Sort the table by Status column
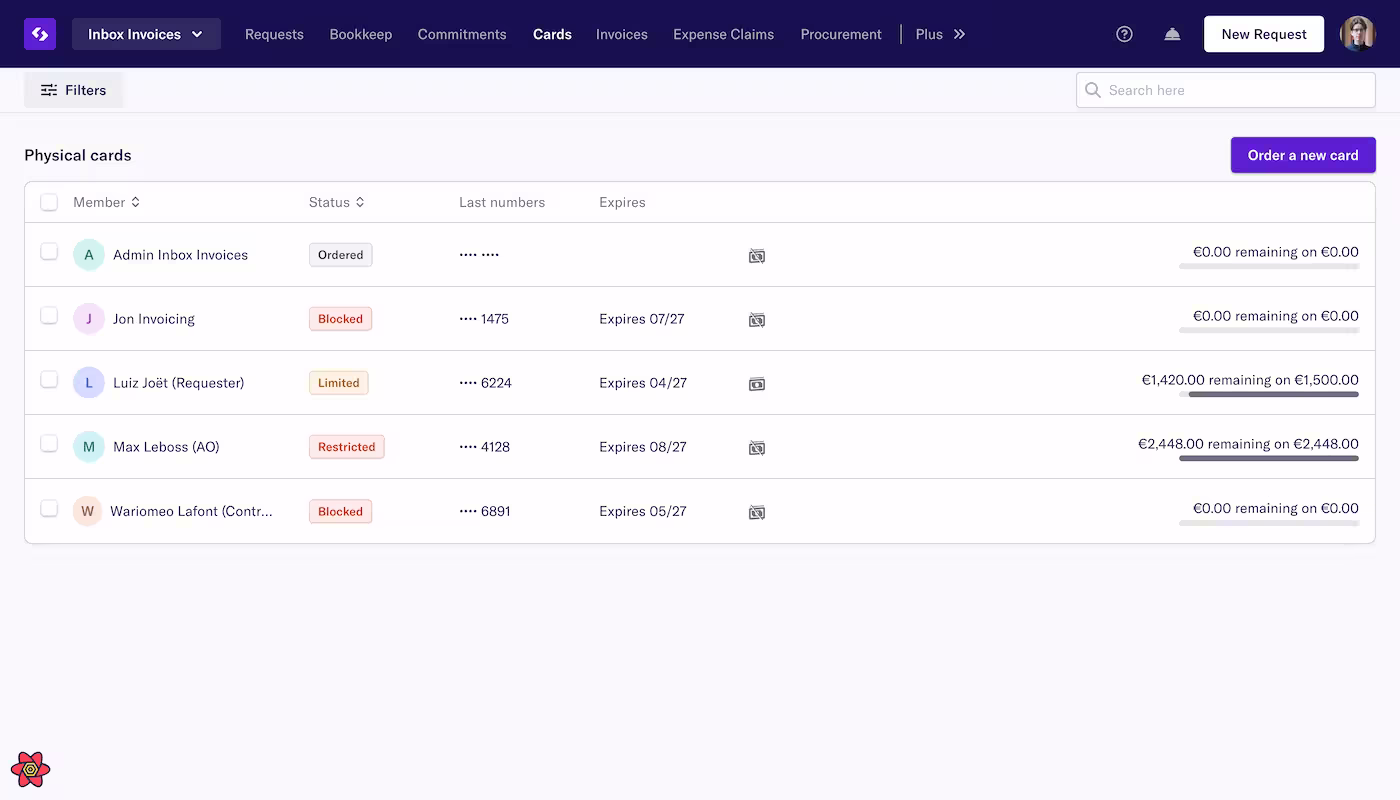This screenshot has width=1400, height=800. (x=337, y=202)
